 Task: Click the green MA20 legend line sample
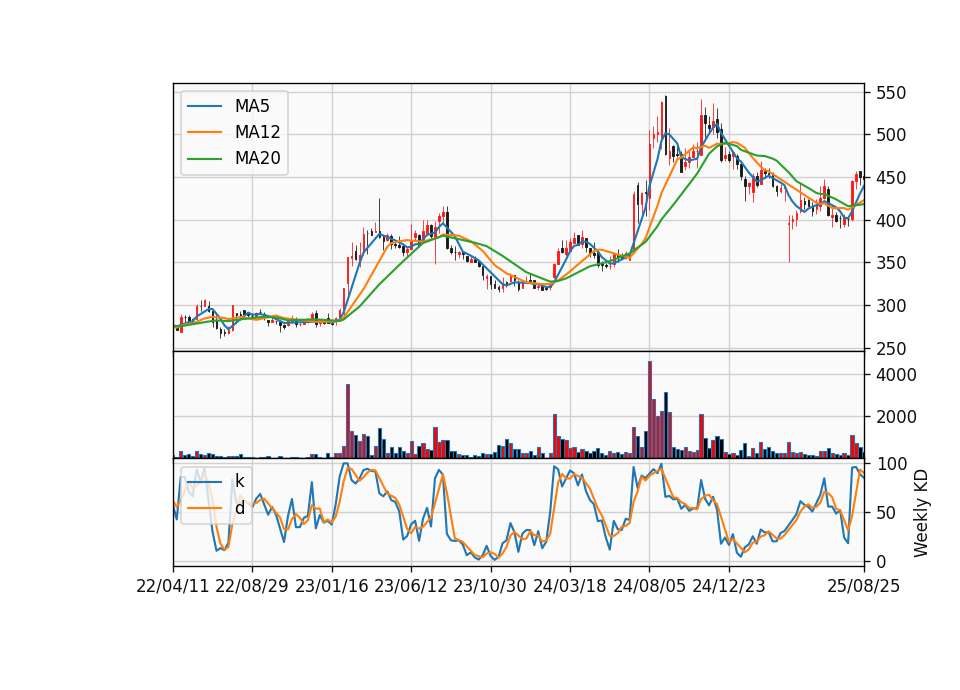(204, 159)
